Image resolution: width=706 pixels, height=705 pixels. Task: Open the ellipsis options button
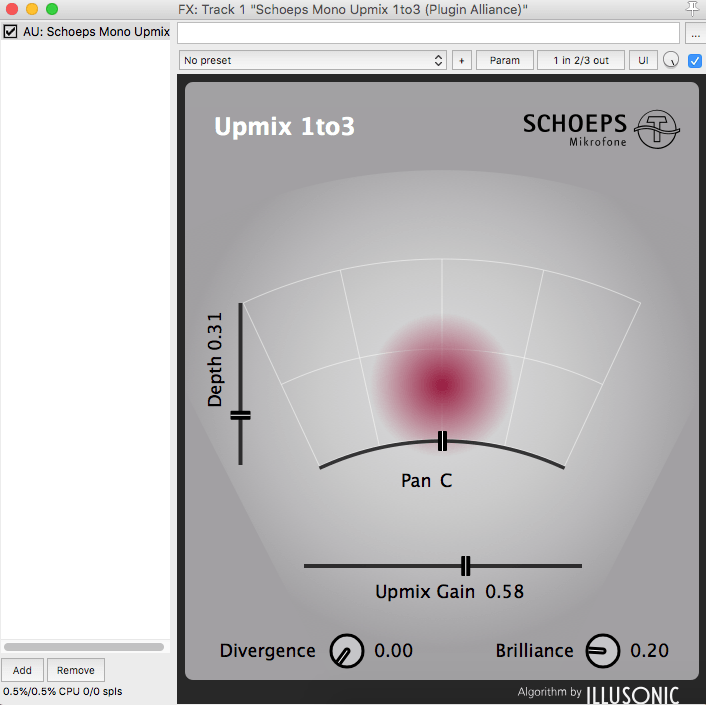click(695, 33)
